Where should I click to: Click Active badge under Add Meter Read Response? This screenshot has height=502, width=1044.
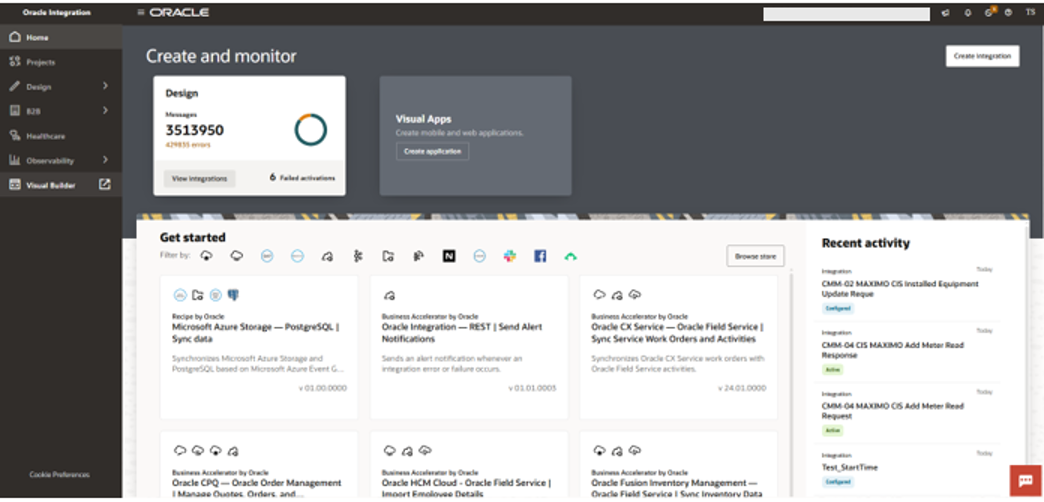tap(832, 370)
